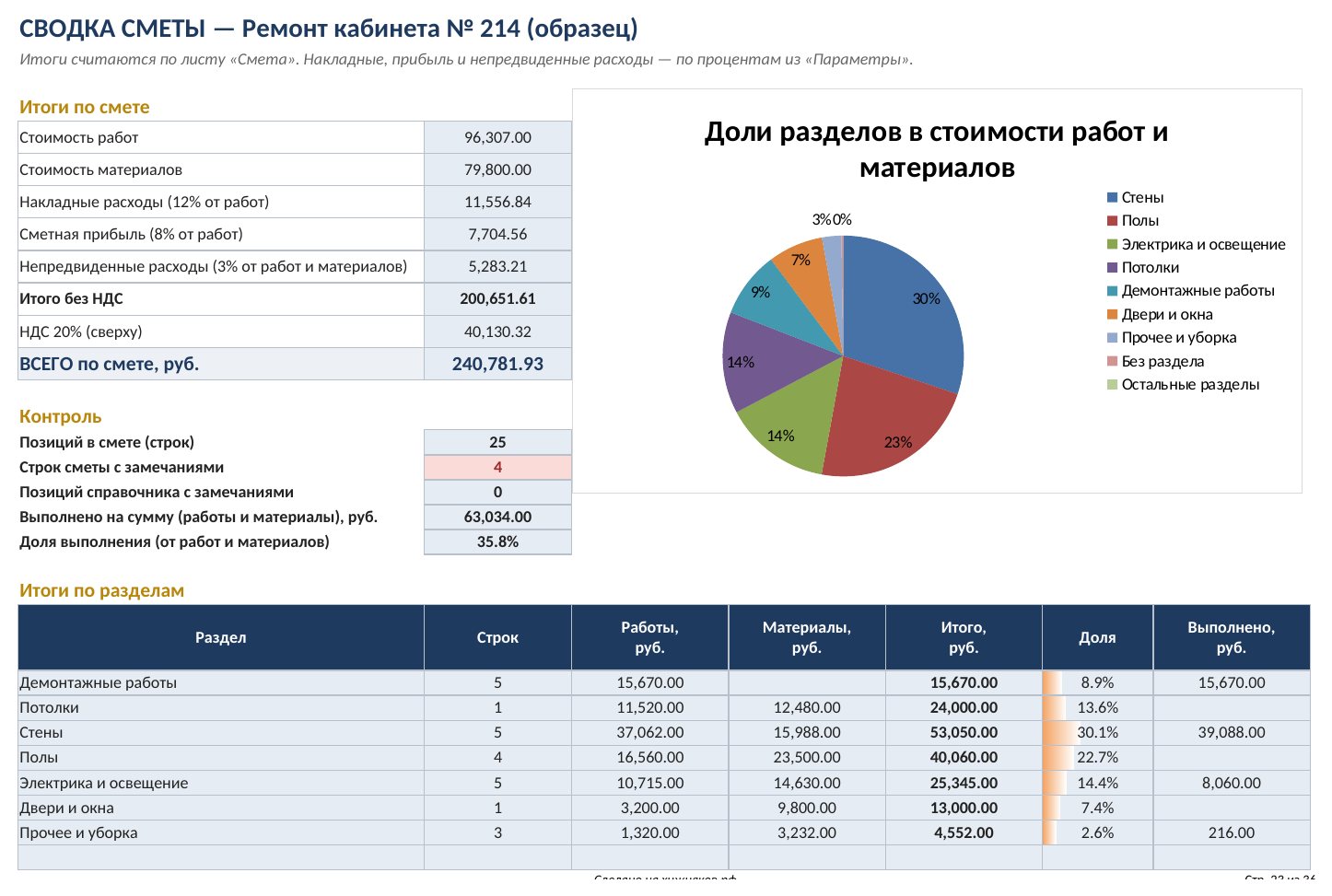
Task: Select the Электрика и освещение share 14.4%
Action: tap(1097, 783)
